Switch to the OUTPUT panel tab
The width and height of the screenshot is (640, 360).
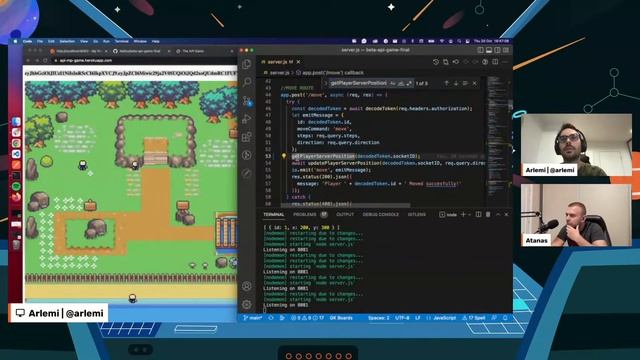point(345,214)
